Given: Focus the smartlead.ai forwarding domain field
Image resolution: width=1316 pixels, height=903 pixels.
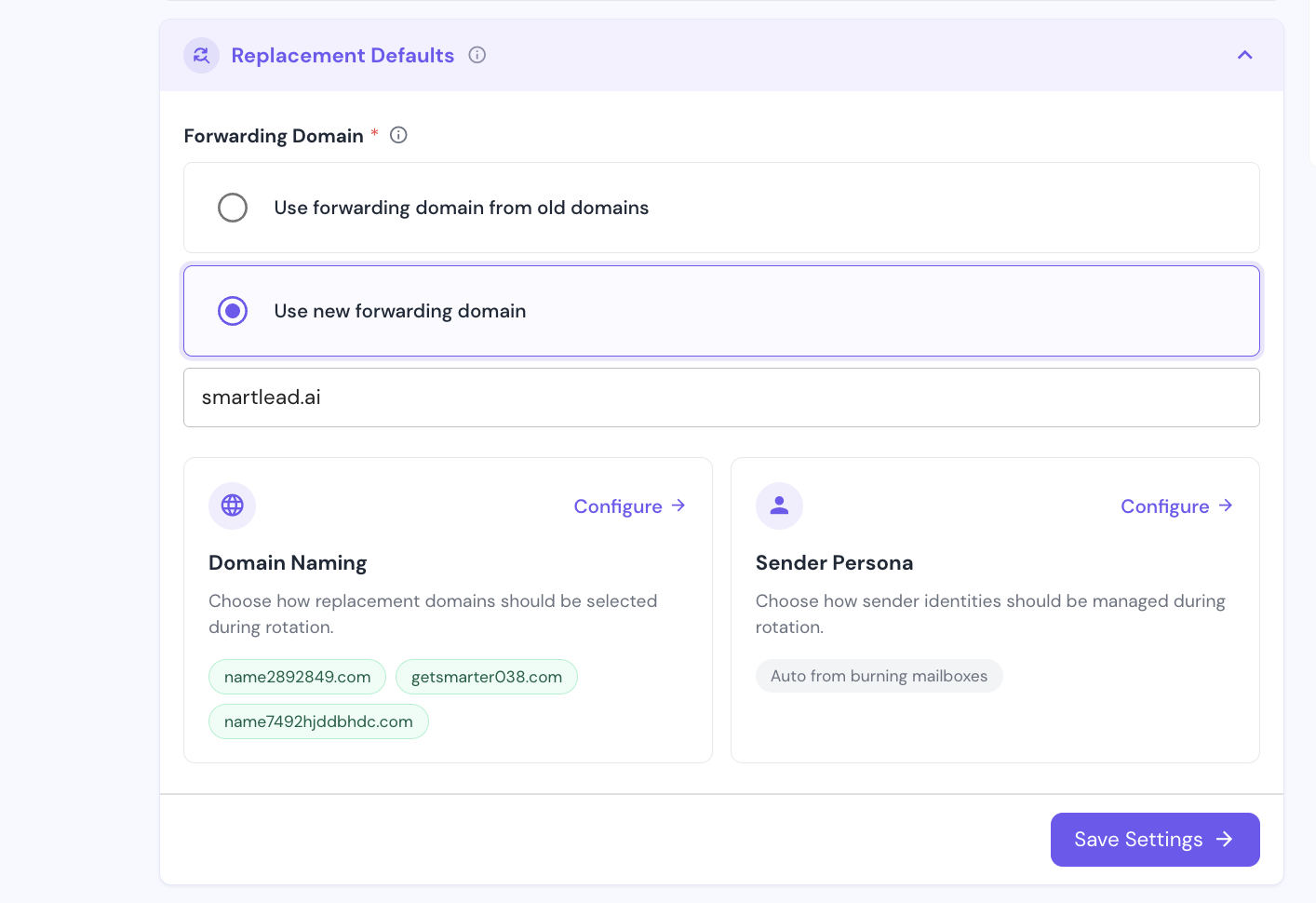Looking at the screenshot, I should click(721, 398).
